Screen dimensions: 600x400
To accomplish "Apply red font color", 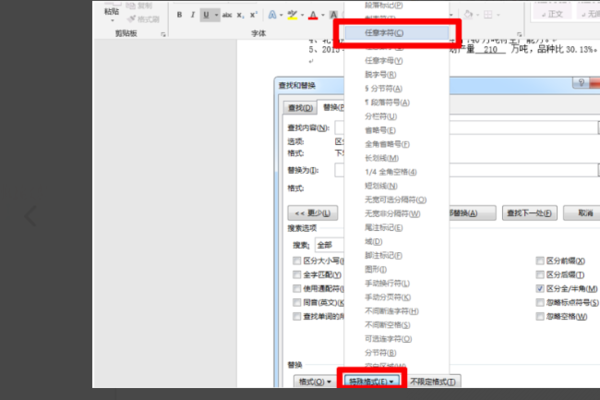I will tap(313, 15).
